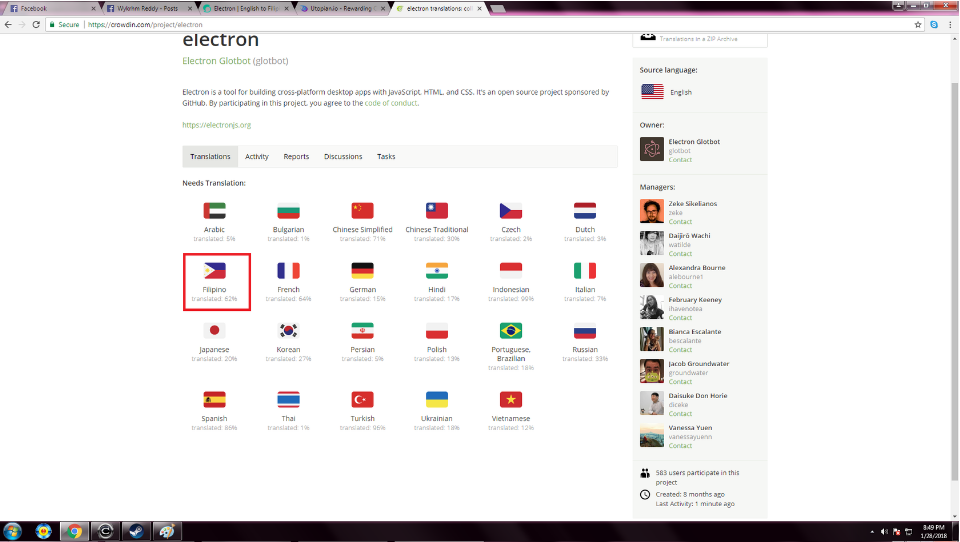The height and width of the screenshot is (542, 960).
Task: Open the Hindi flag icon
Action: point(437,271)
